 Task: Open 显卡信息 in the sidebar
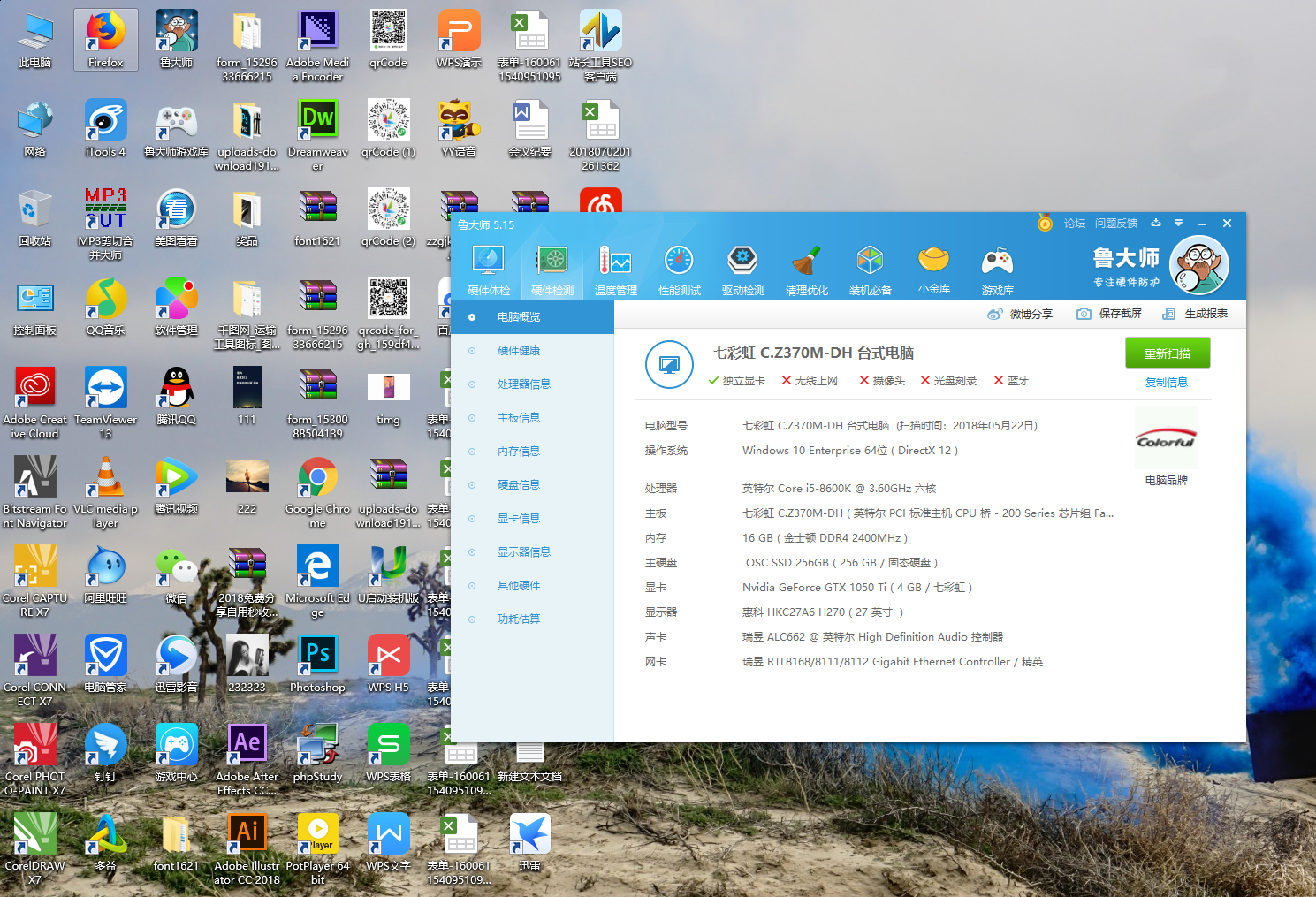tap(532, 519)
